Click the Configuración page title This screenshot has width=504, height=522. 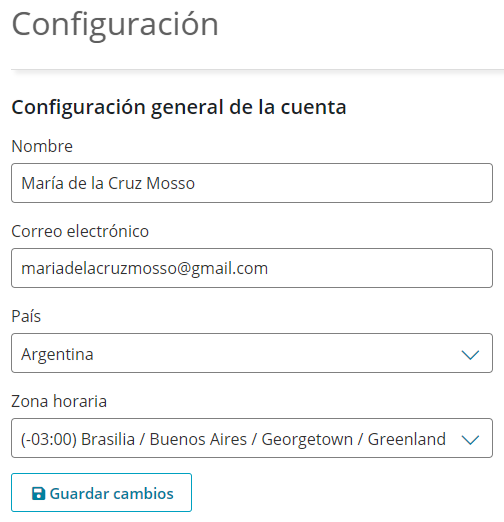coord(115,25)
